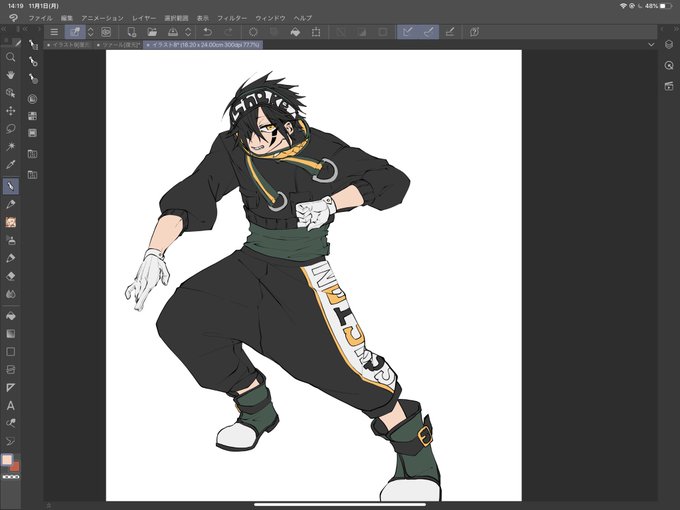Open the ファイル menu
Viewport: 680px width, 510px height.
click(x=40, y=18)
